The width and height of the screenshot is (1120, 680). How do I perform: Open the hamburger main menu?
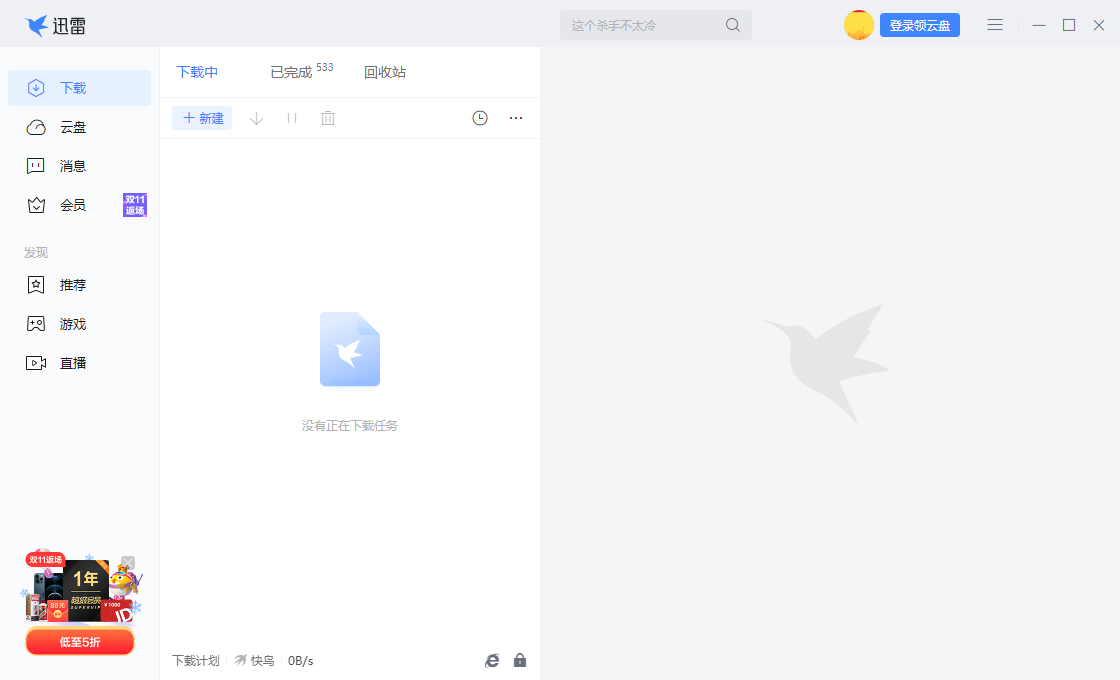[995, 25]
